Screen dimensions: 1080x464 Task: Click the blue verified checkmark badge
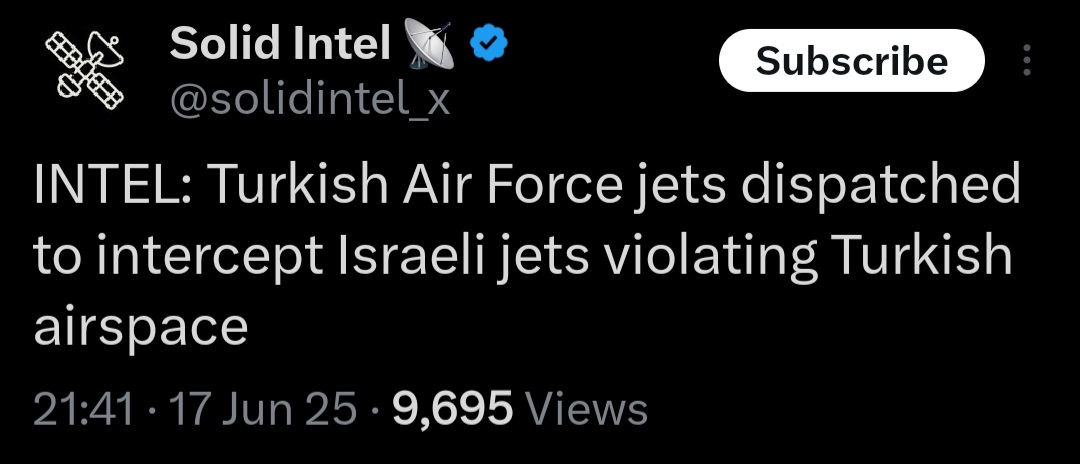point(488,43)
